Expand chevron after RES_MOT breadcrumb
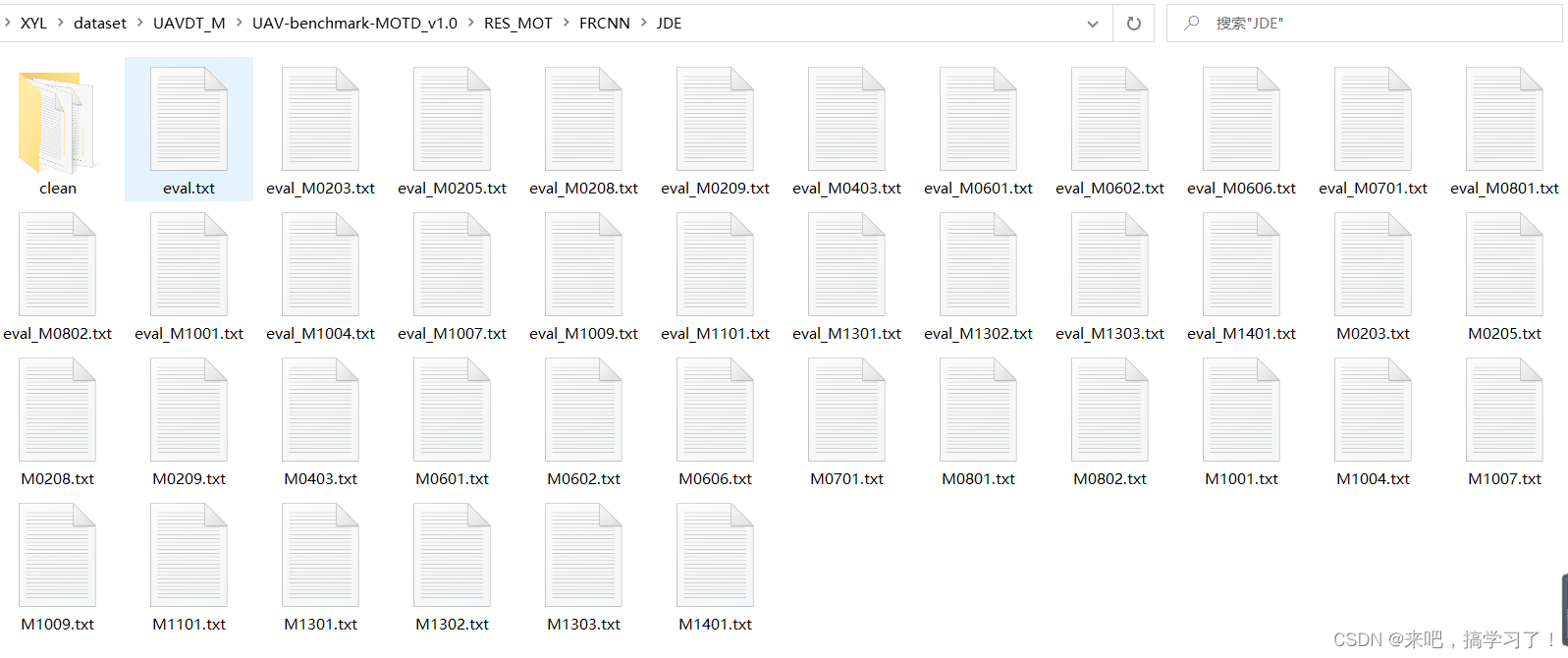 coord(567,23)
